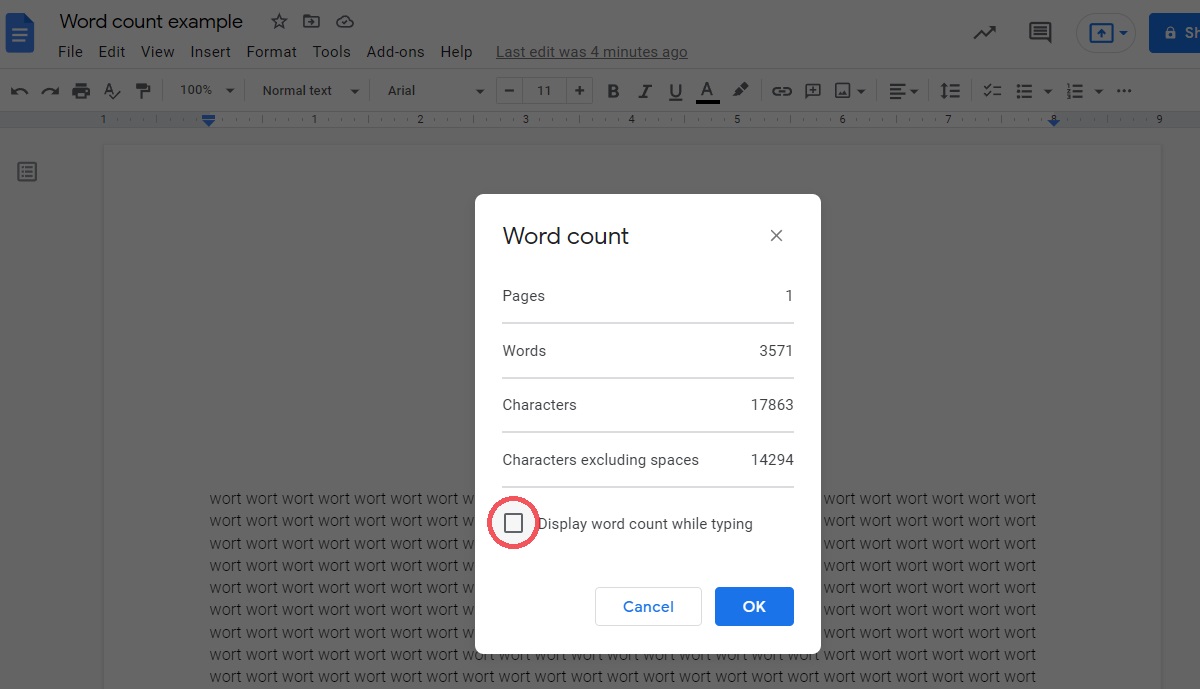Star the Word count example document

pyautogui.click(x=279, y=21)
